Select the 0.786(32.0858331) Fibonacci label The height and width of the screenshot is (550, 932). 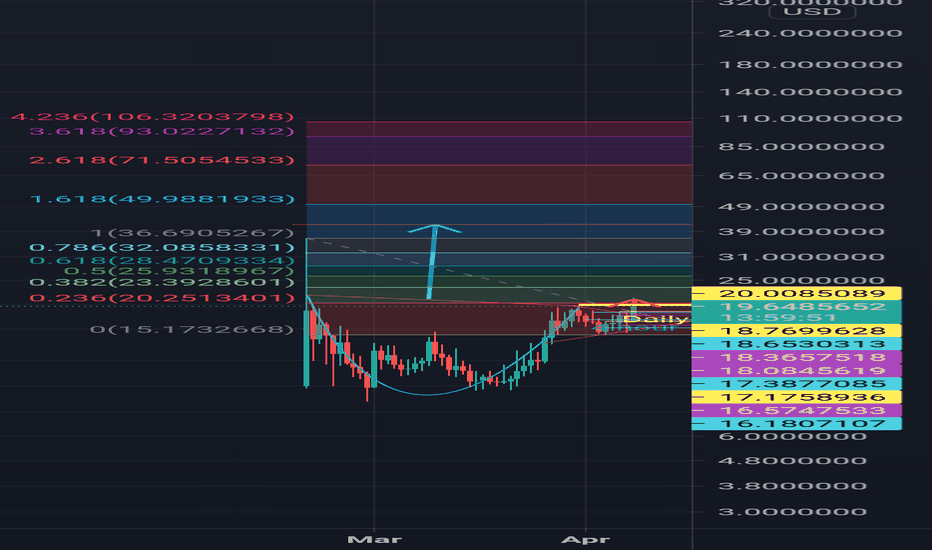pyautogui.click(x=162, y=247)
